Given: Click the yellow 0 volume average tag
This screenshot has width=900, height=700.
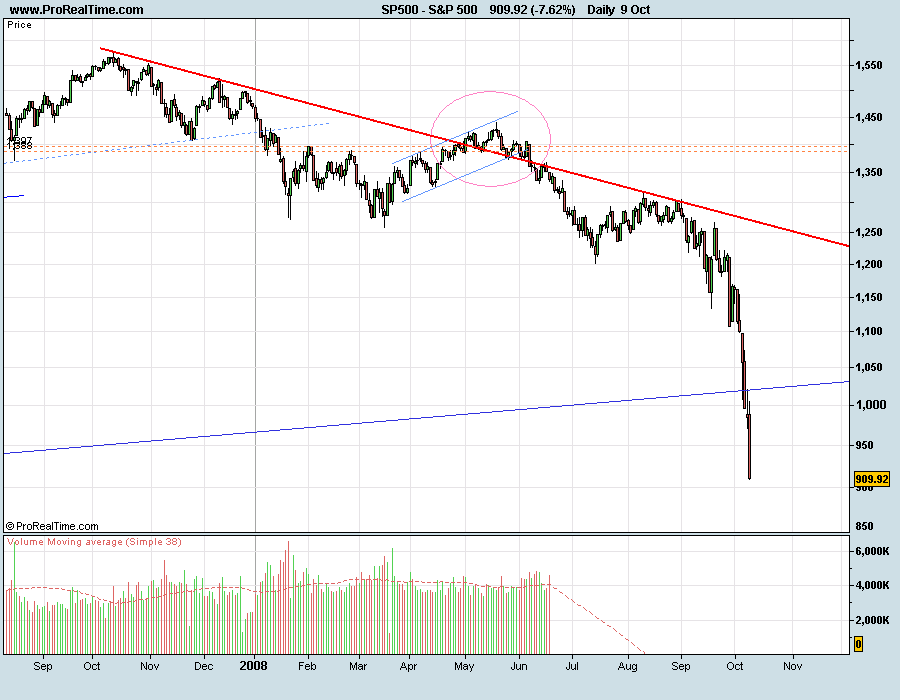Looking at the screenshot, I should pyautogui.click(x=858, y=644).
